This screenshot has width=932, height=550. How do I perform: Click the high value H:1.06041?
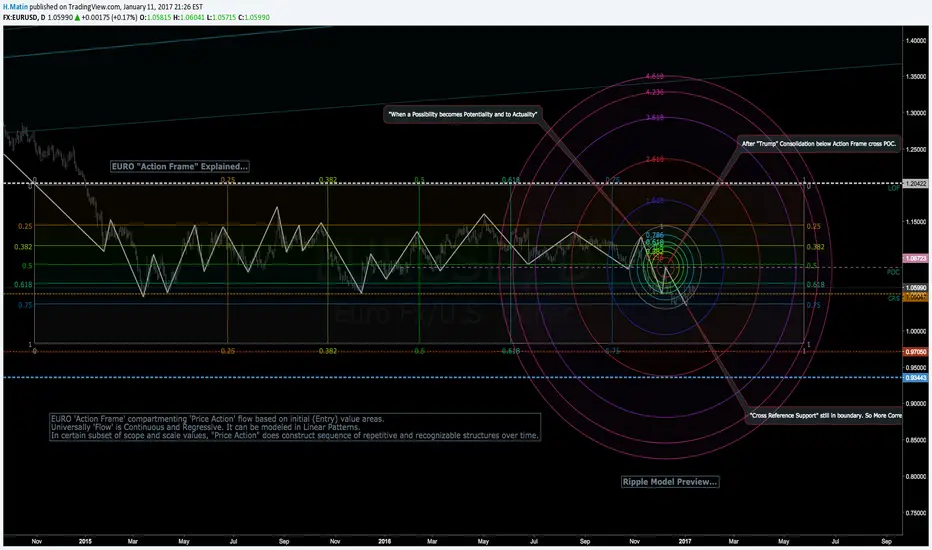pos(188,17)
